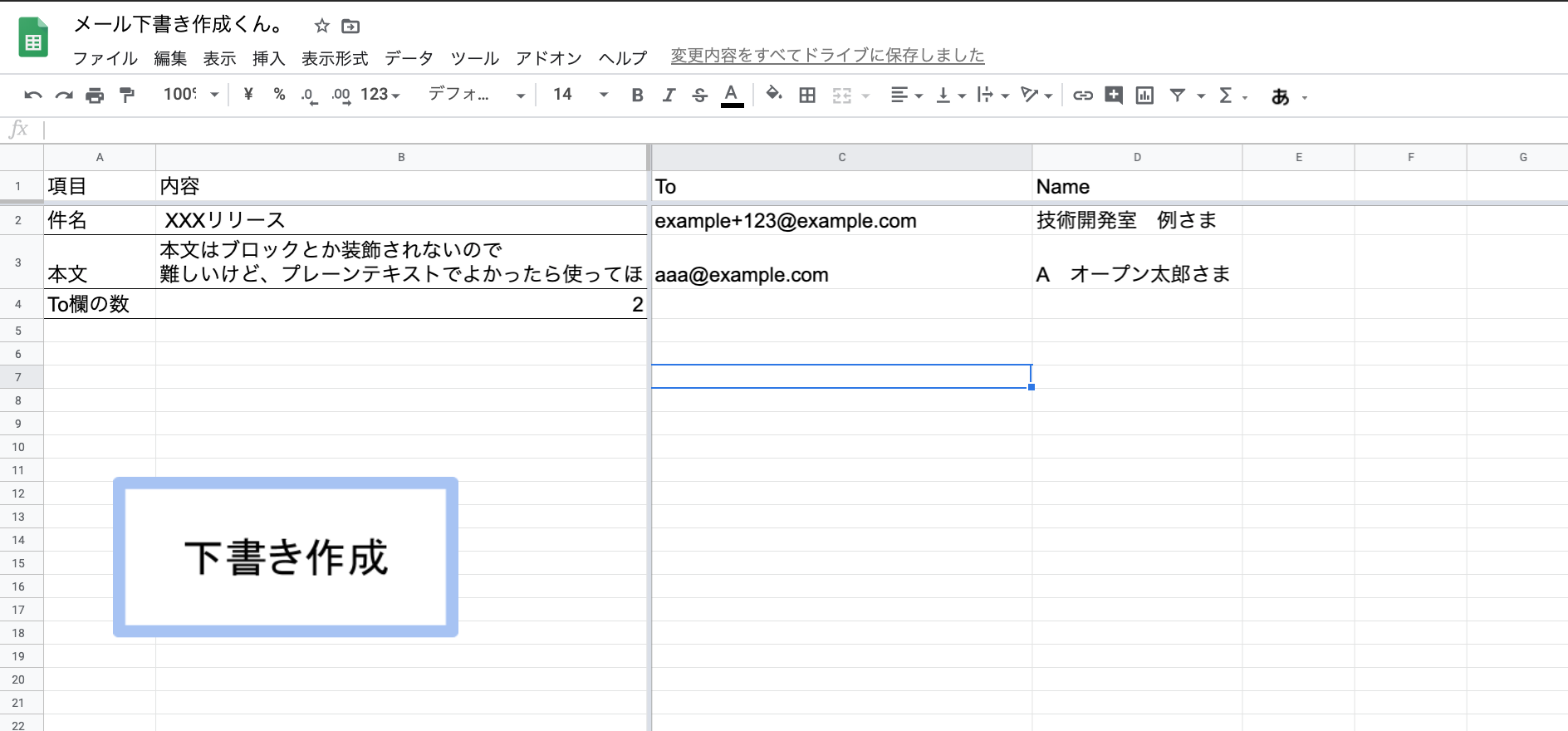Image resolution: width=1568 pixels, height=731 pixels.
Task: Insert a comment
Action: (x=1114, y=96)
